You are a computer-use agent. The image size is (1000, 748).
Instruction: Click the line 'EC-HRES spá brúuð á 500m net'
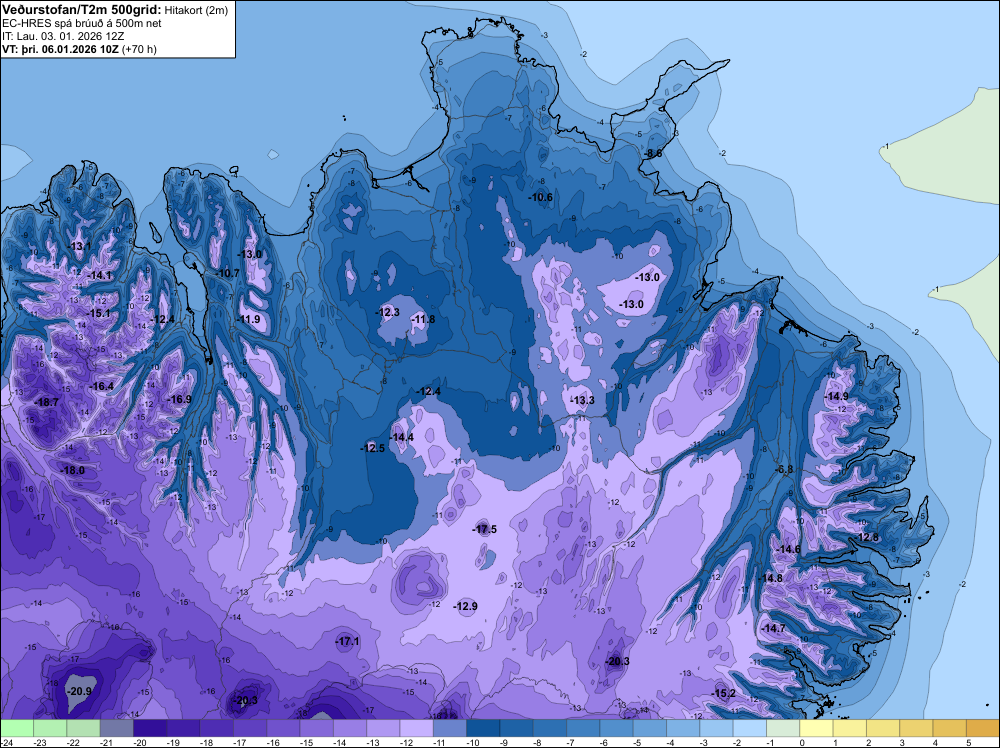click(82, 24)
